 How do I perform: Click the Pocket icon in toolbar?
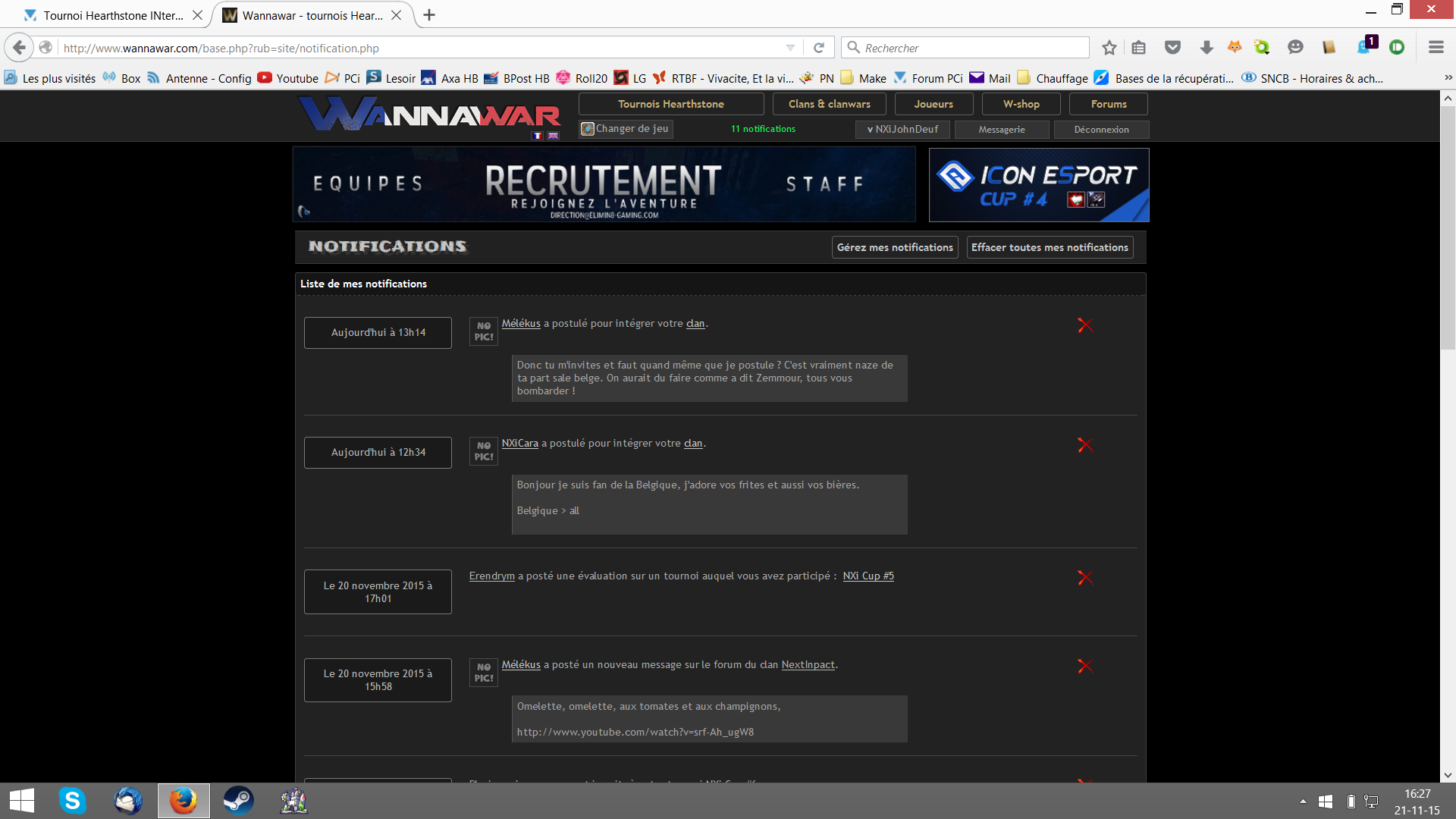click(1173, 48)
